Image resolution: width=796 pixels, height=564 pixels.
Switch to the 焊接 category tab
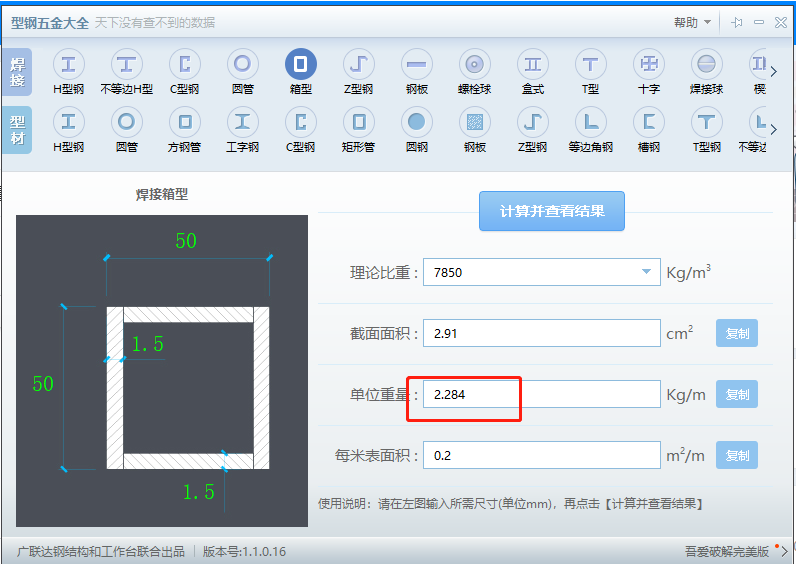pyautogui.click(x=17, y=72)
